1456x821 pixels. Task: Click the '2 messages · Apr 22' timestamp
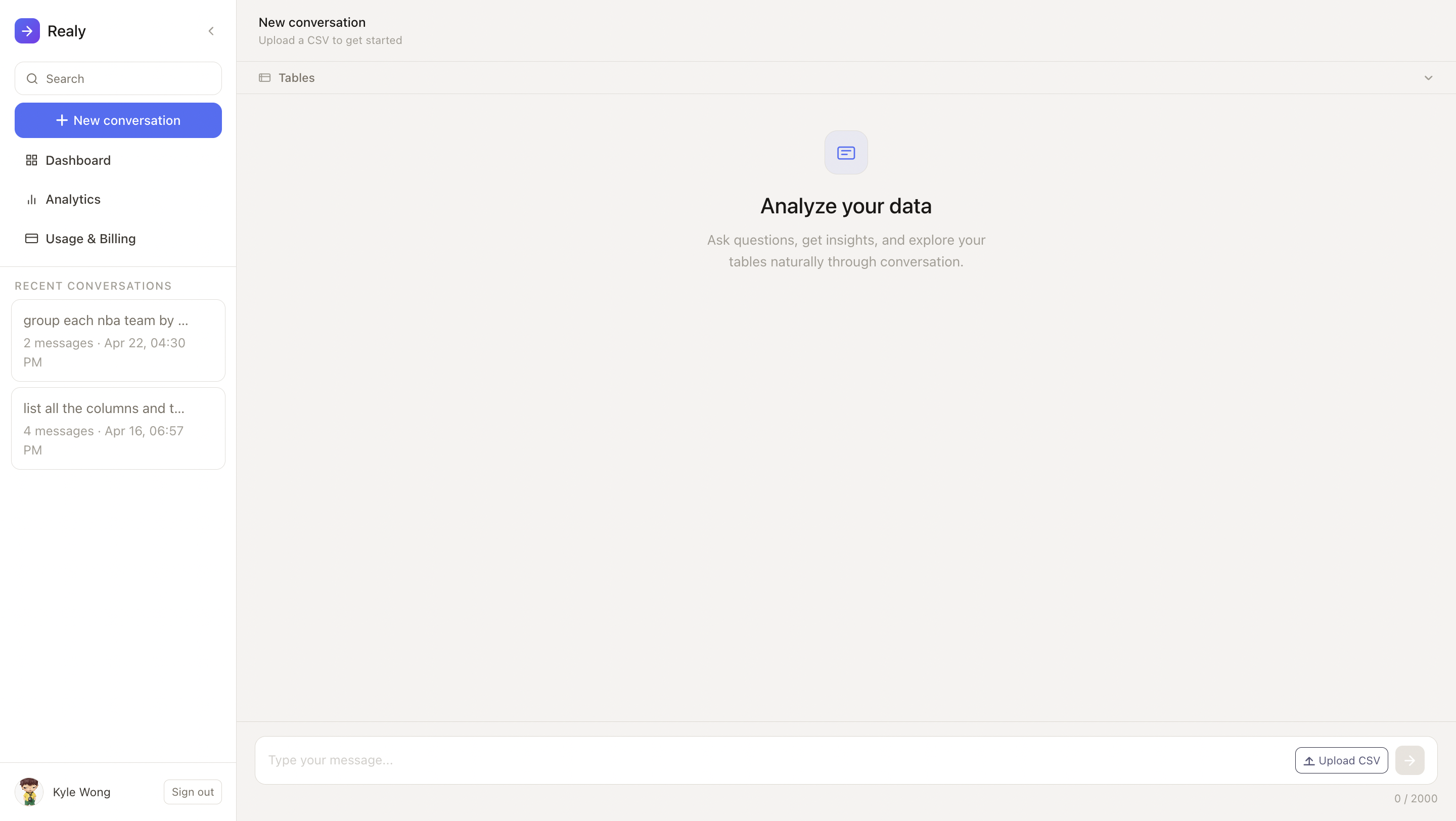point(105,352)
